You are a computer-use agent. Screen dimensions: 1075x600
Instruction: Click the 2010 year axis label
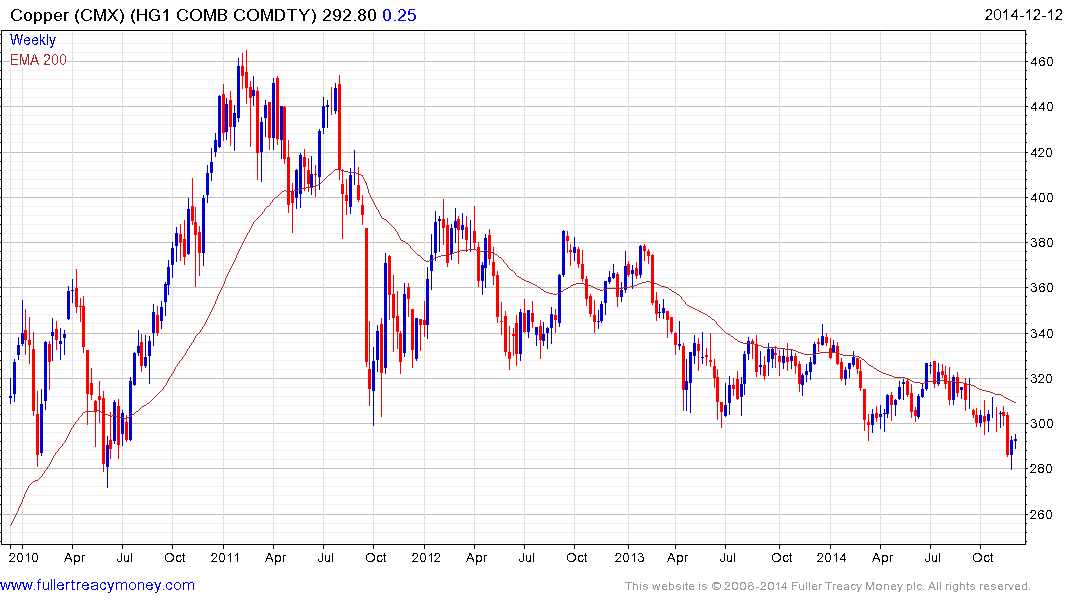(23, 557)
